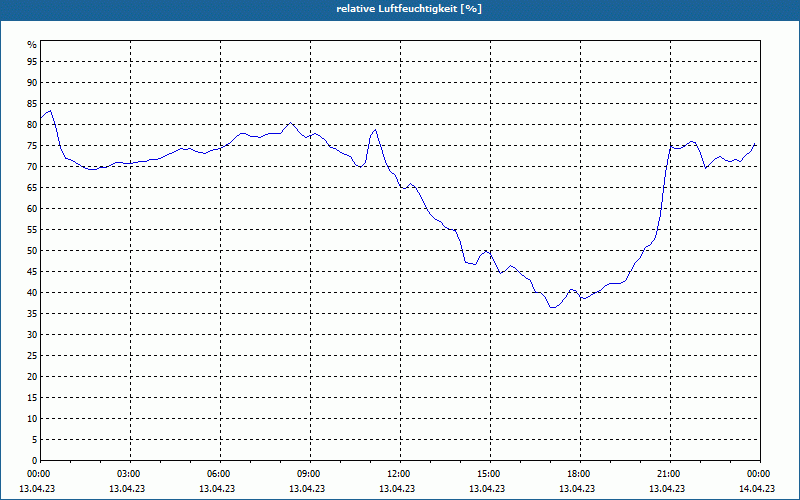Click the y-axis value 10

pyautogui.click(x=32, y=419)
